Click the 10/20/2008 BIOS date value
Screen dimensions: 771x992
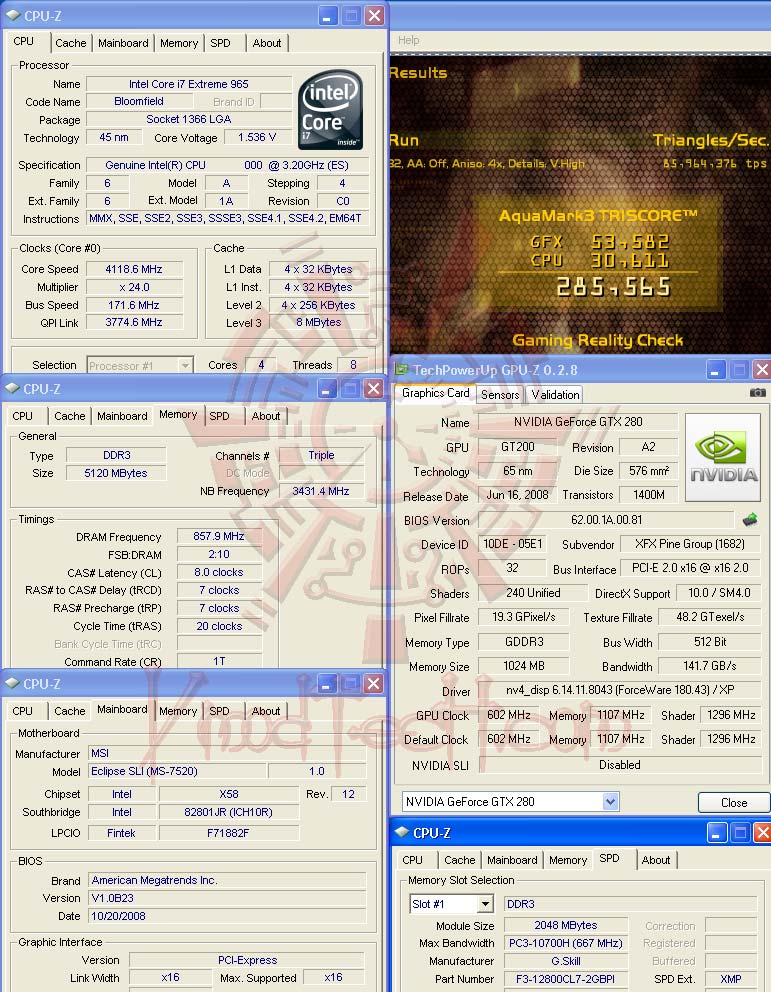tap(227, 916)
